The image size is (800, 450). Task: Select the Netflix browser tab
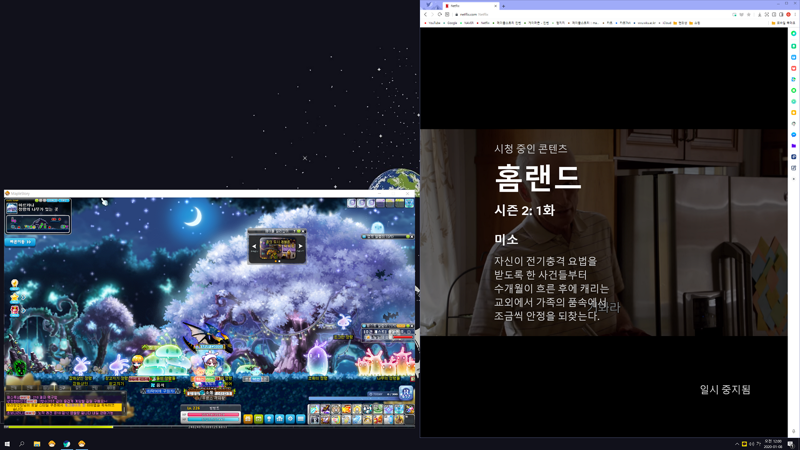[470, 6]
